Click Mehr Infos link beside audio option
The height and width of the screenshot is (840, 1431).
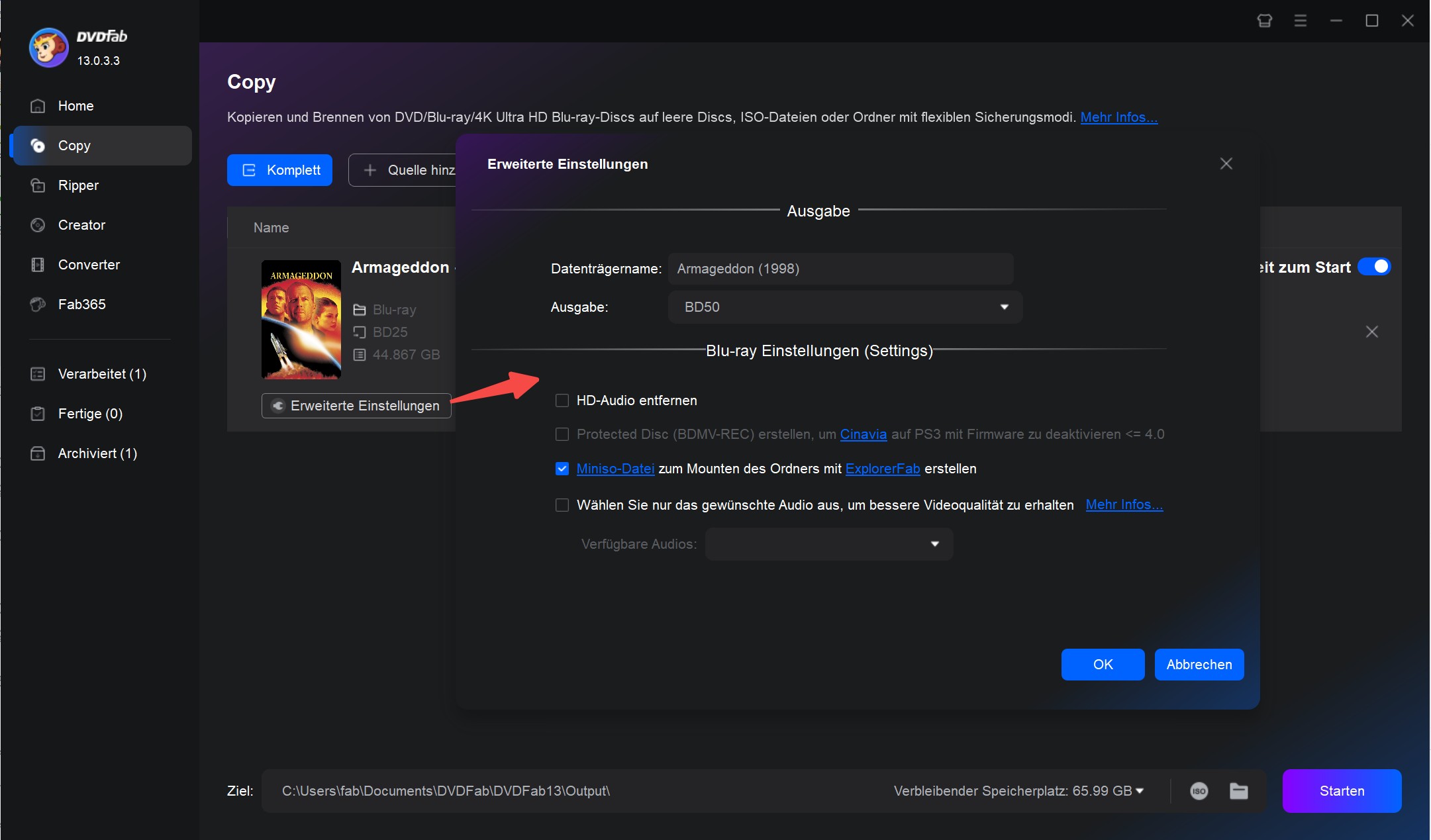(x=1124, y=504)
